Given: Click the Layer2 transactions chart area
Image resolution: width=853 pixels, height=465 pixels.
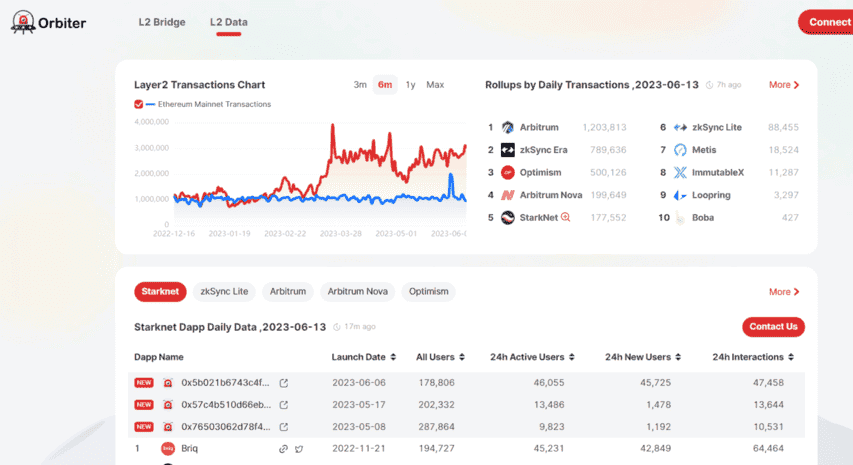Looking at the screenshot, I should coord(320,174).
